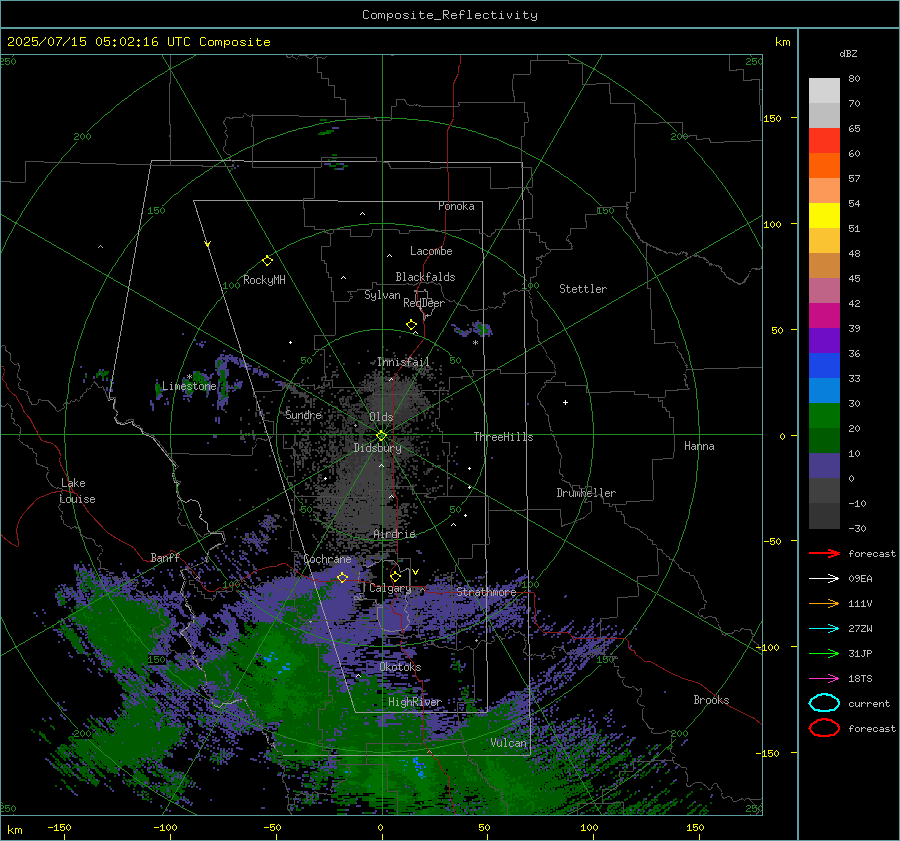The image size is (900, 841).
Task: Click the Vulcan town label
Action: point(509,743)
